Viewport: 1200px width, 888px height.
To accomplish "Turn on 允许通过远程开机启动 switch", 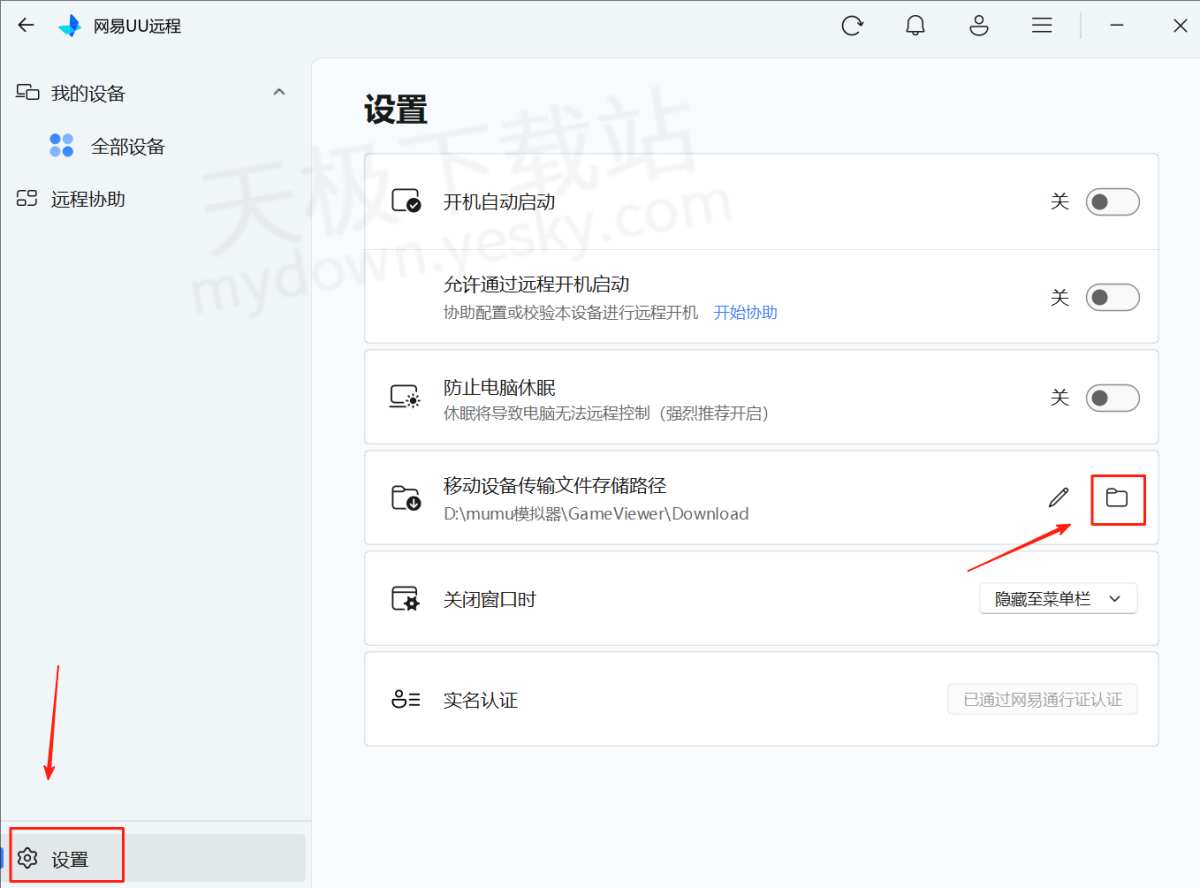I will 1112,297.
